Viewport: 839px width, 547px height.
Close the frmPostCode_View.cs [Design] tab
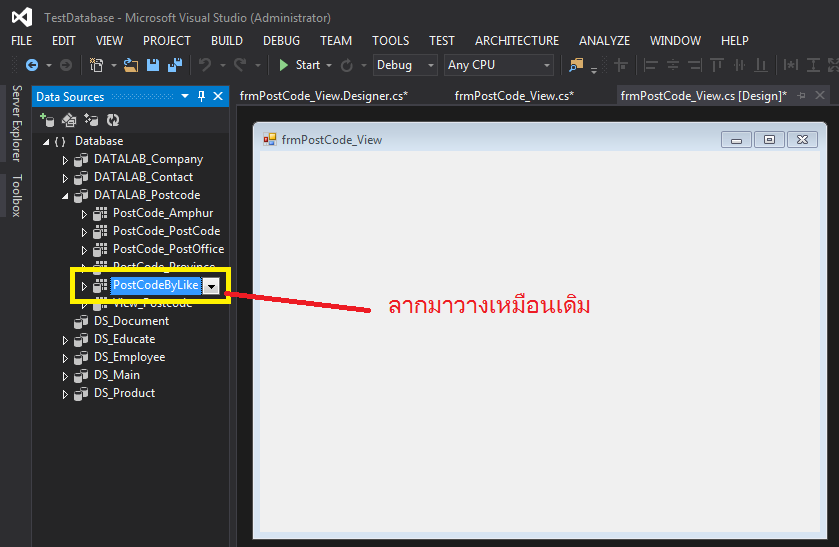tap(820, 95)
